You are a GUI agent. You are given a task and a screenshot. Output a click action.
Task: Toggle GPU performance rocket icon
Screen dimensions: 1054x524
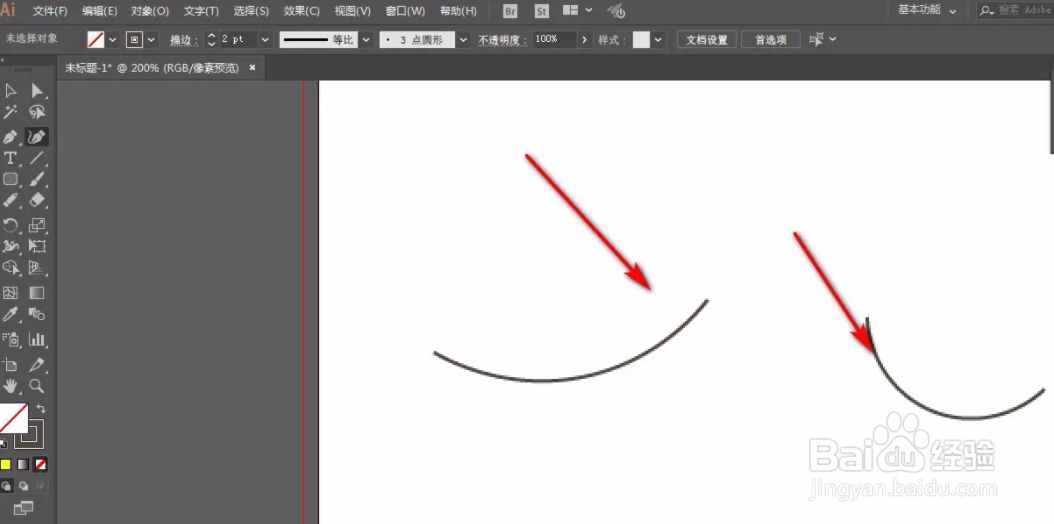pyautogui.click(x=616, y=11)
